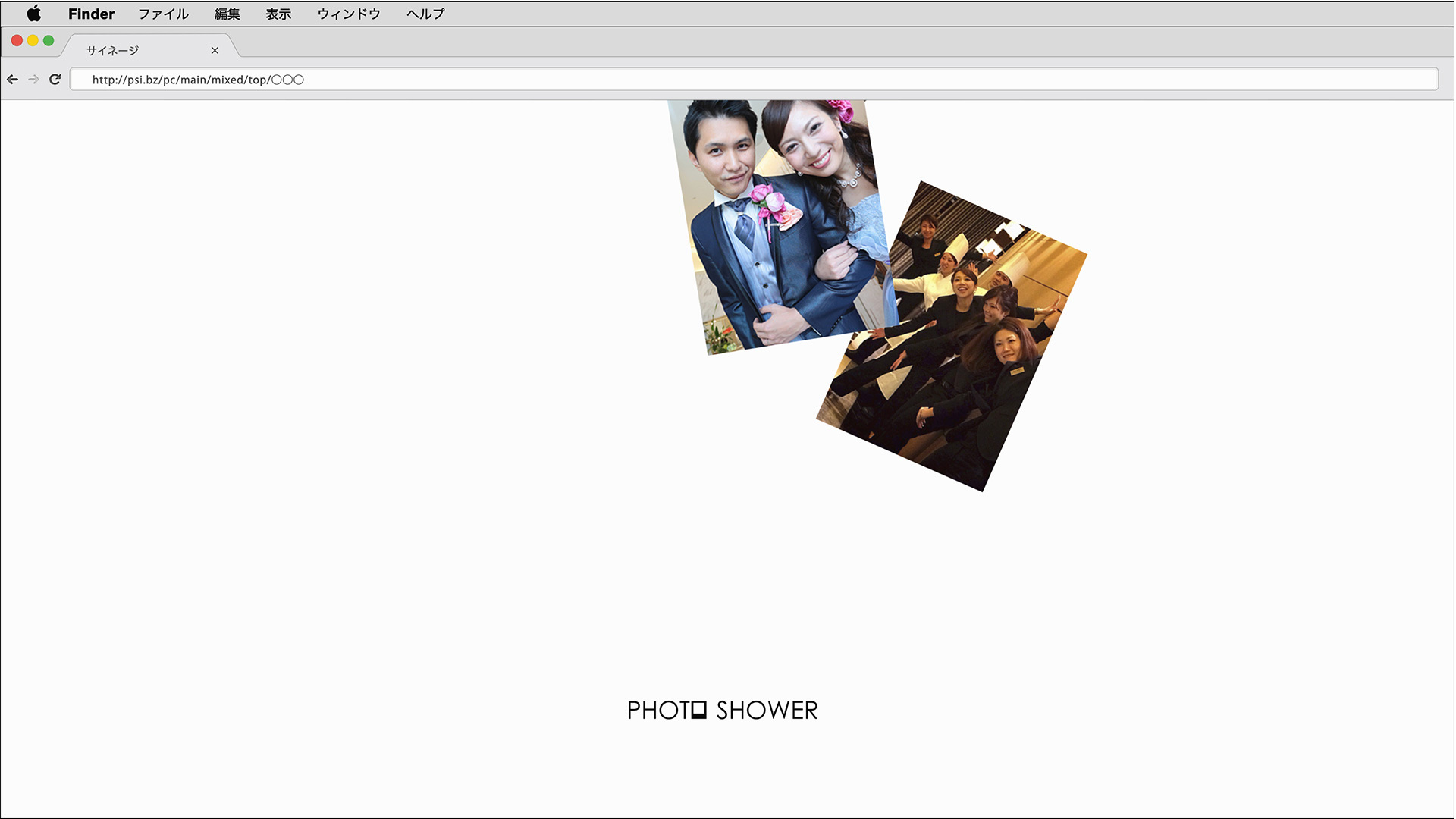This screenshot has height=819, width=1456.
Task: Open the ウィンドウ menu
Action: coord(349,14)
